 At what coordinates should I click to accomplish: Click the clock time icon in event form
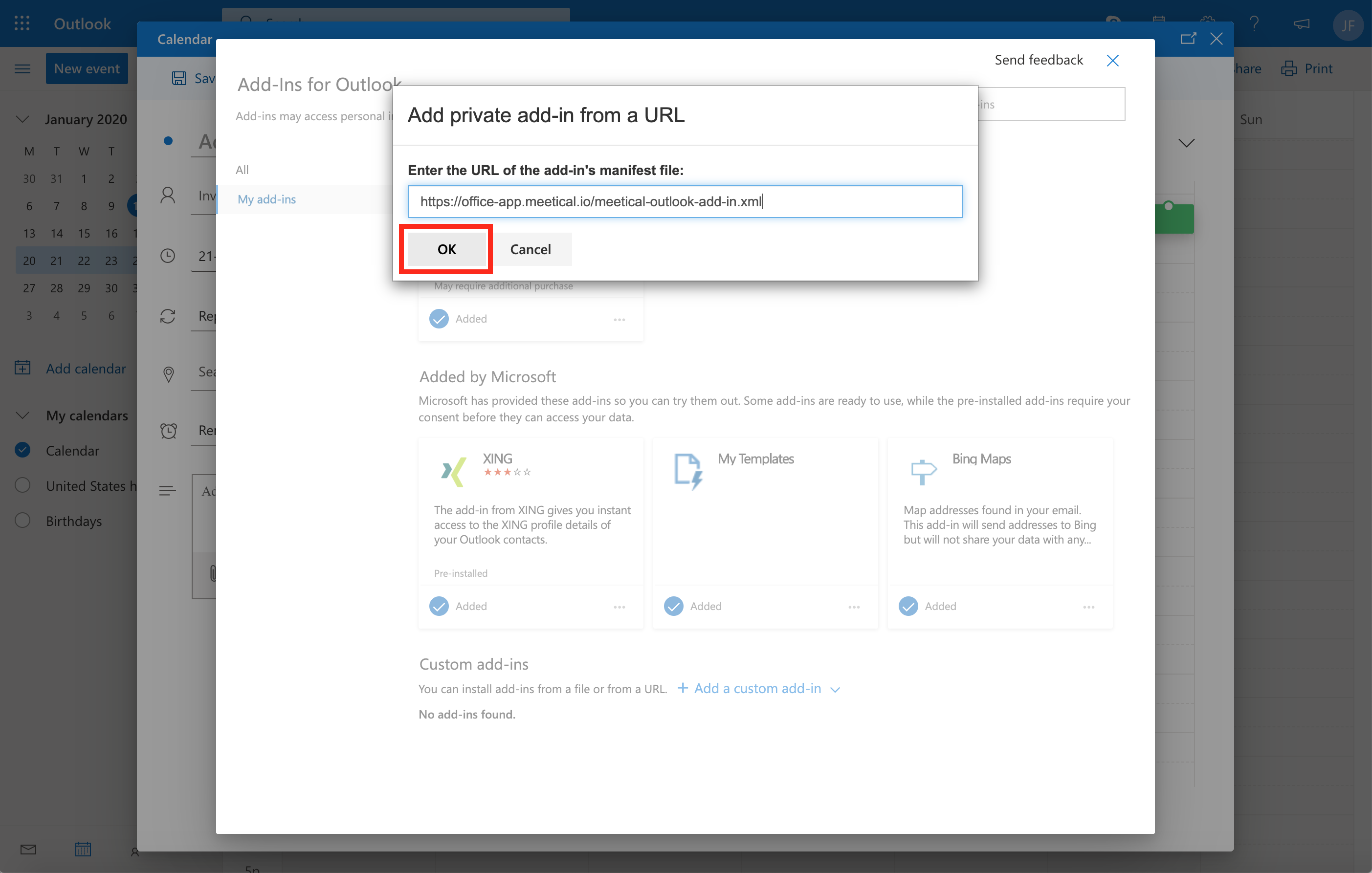(x=168, y=256)
